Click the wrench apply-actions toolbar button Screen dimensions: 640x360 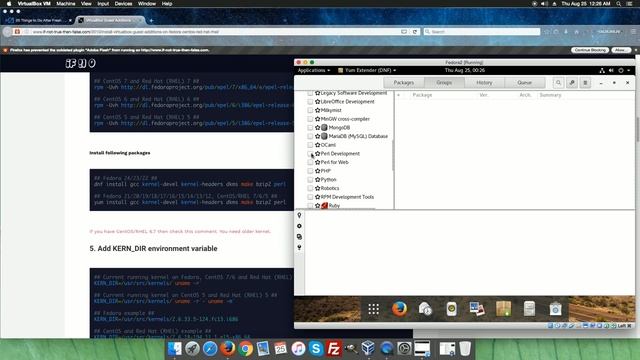[572, 83]
